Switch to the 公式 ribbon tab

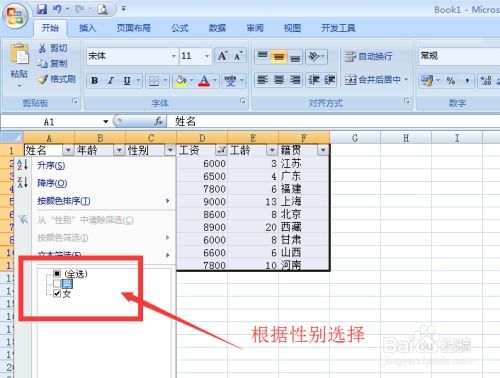click(180, 28)
